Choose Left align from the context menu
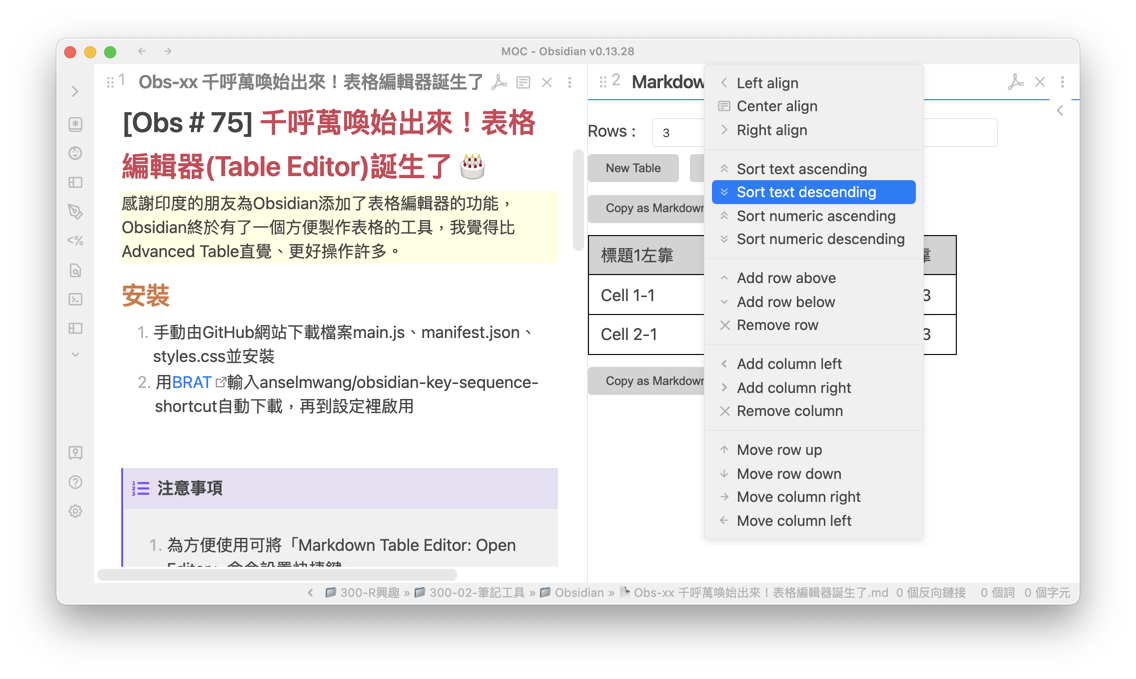The width and height of the screenshot is (1136, 679). 814,83
